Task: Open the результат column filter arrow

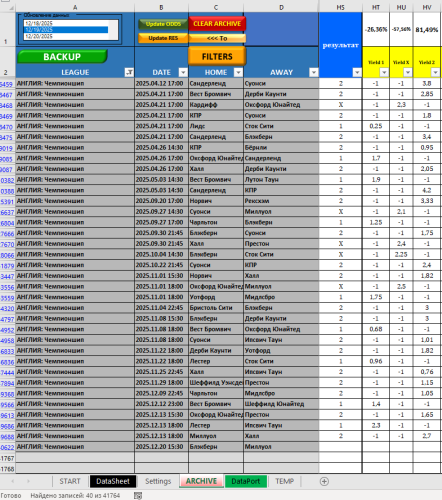Action: pos(357,72)
